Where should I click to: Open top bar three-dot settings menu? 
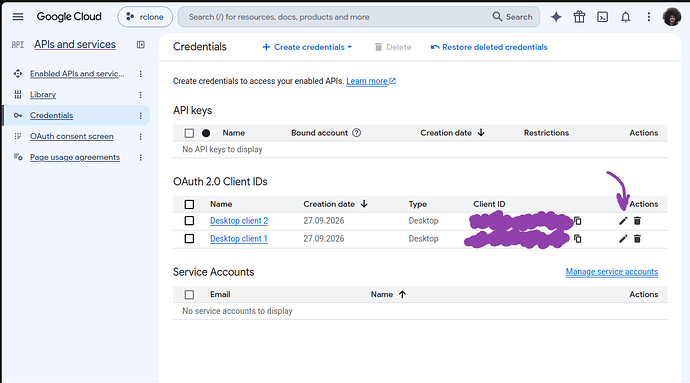649,17
